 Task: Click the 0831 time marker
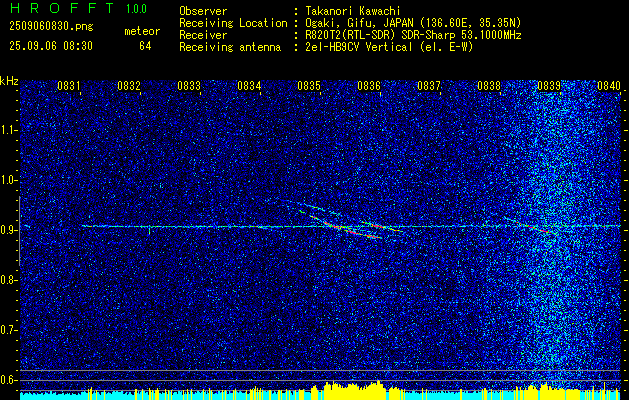pos(69,86)
